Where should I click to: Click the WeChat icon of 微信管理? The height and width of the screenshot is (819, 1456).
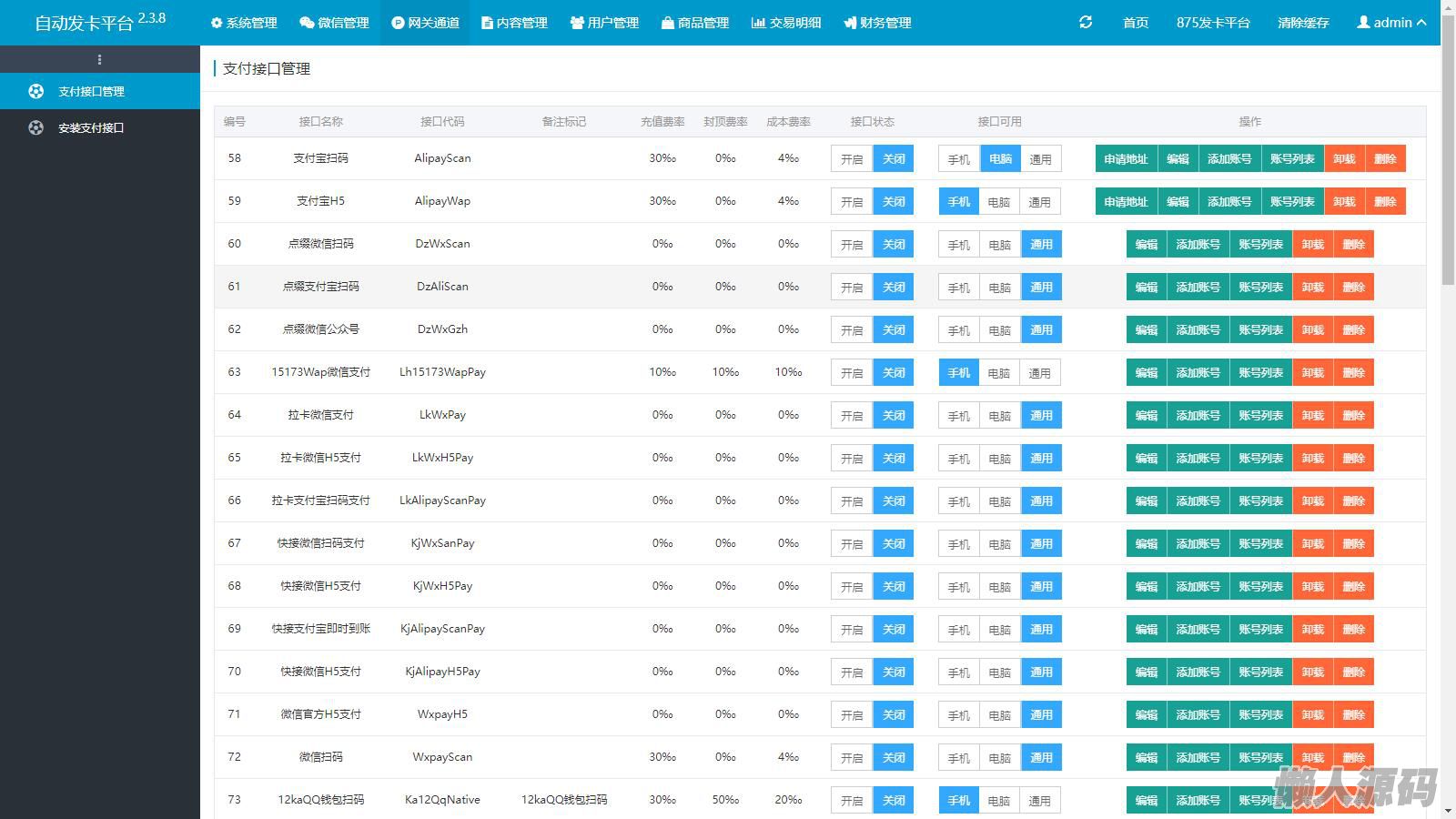307,23
